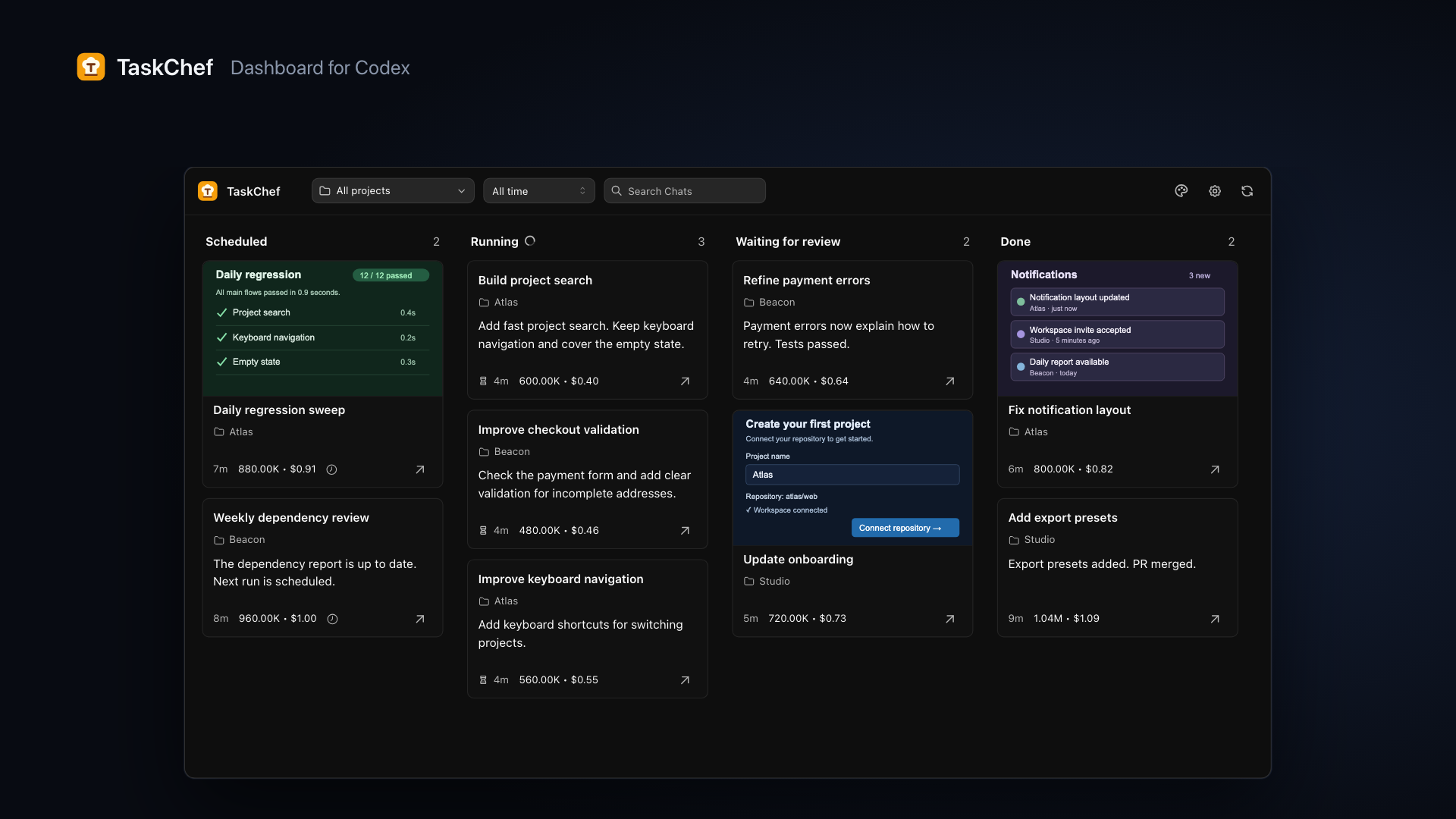
Task: Open the theme palette icon
Action: point(1181,191)
